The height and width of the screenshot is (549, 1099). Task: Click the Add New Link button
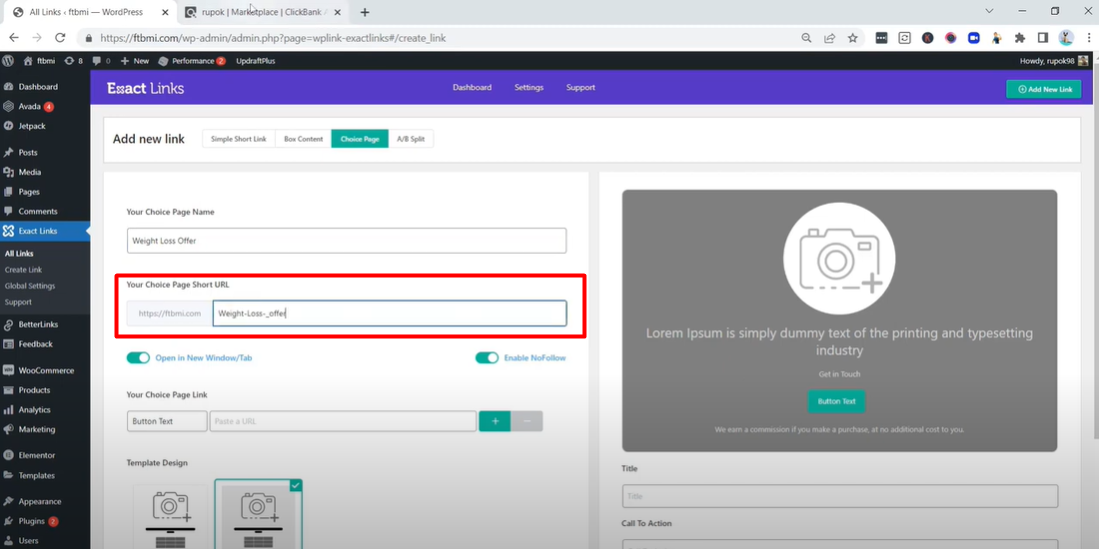tap(1044, 89)
